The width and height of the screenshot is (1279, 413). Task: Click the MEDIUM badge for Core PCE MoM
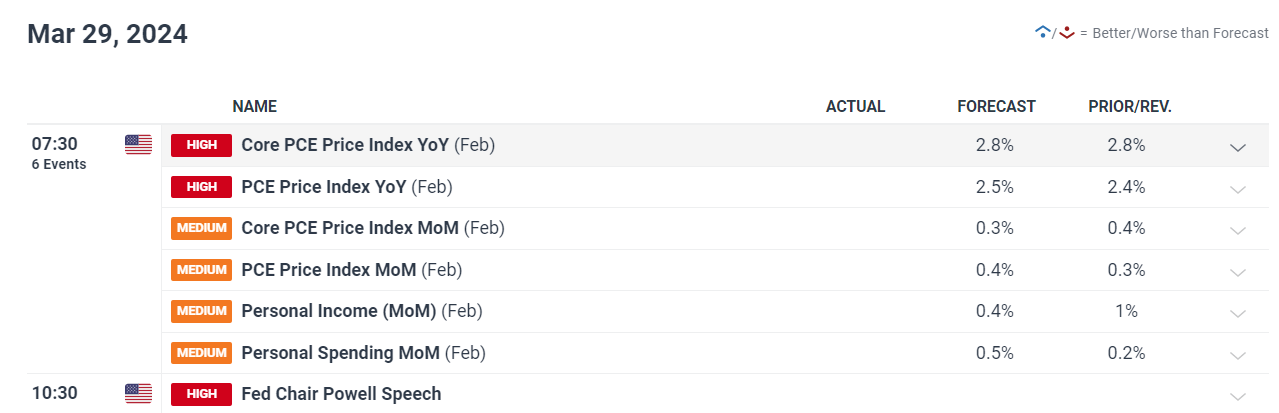(201, 228)
